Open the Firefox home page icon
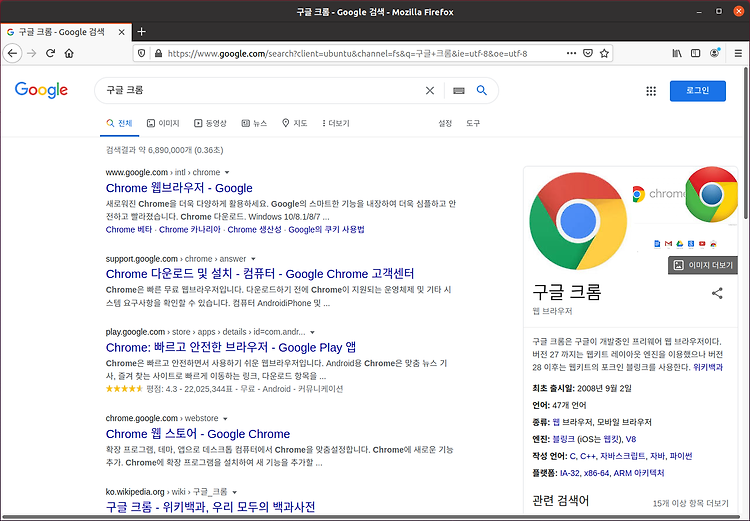 tap(69, 53)
